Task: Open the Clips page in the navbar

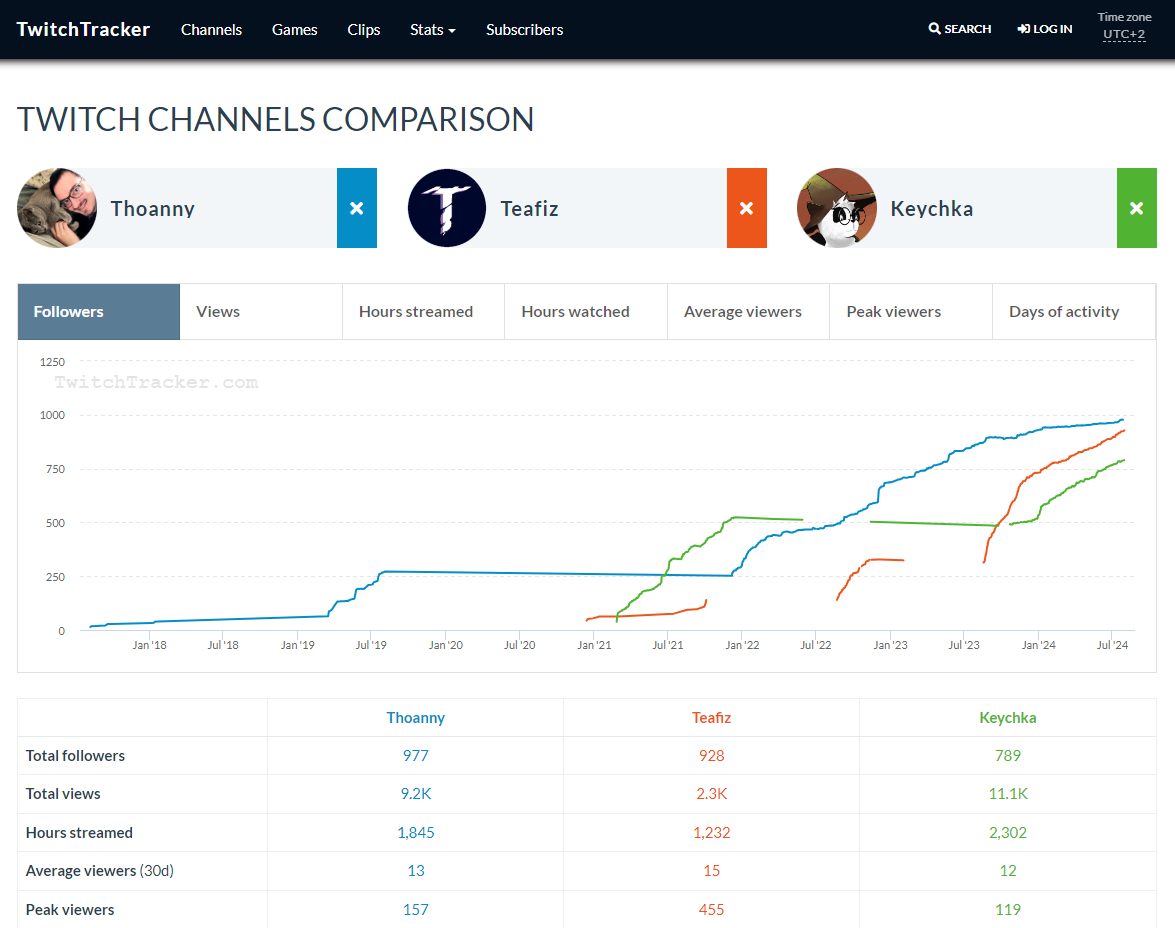Action: click(x=363, y=30)
